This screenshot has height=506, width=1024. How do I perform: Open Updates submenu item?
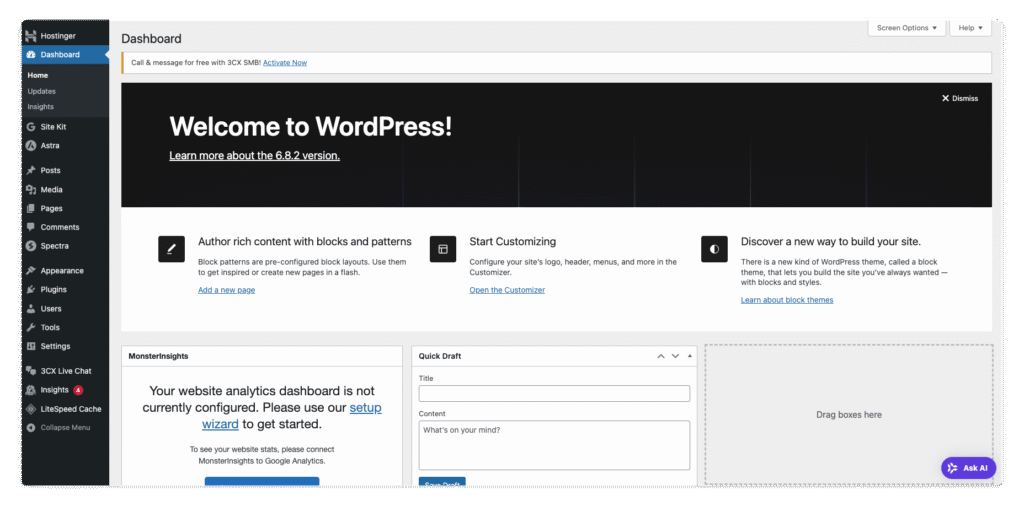(42, 91)
